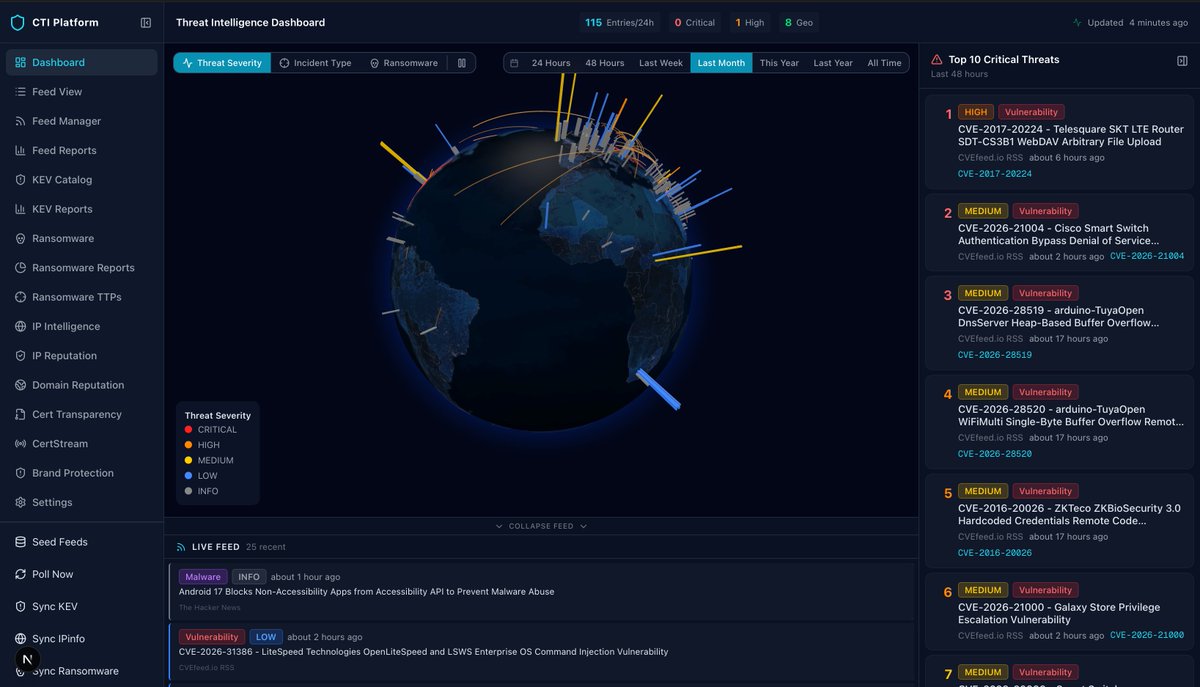Screen dimensions: 1200x687
Task: Open the Telesquare SKT LTE Router threat title
Action: pos(1070,136)
